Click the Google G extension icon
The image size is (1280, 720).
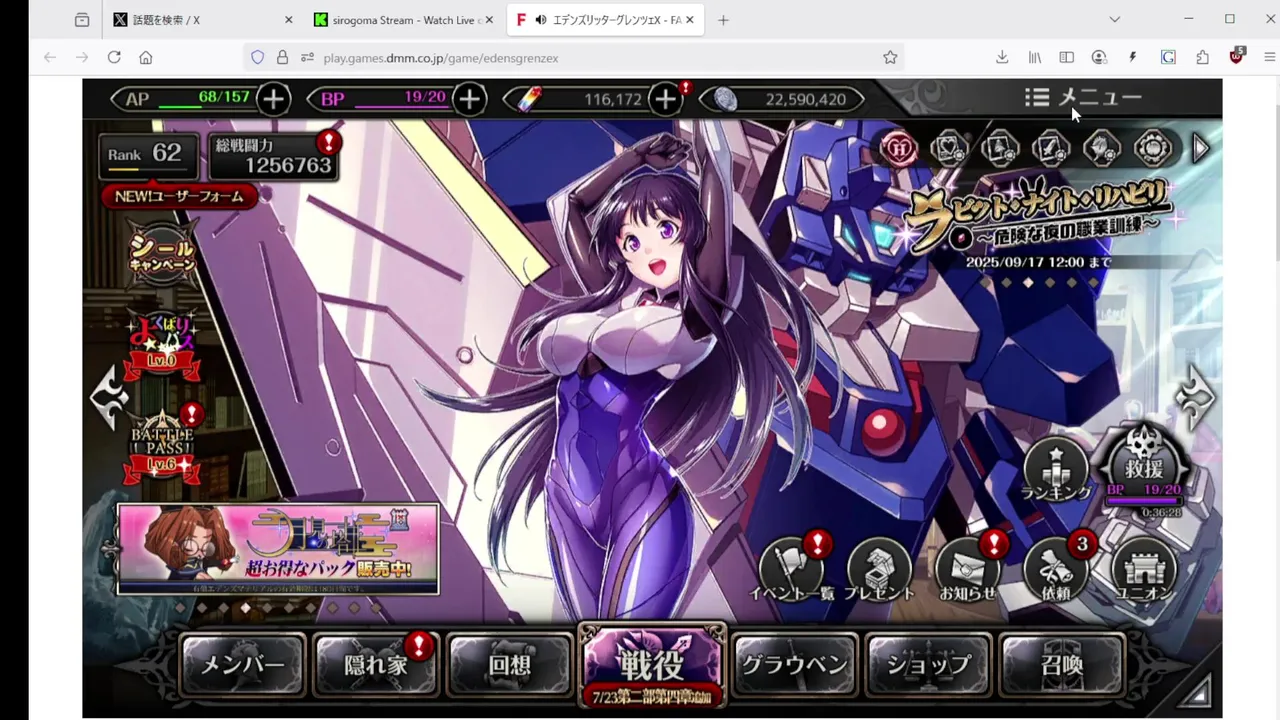click(1168, 58)
